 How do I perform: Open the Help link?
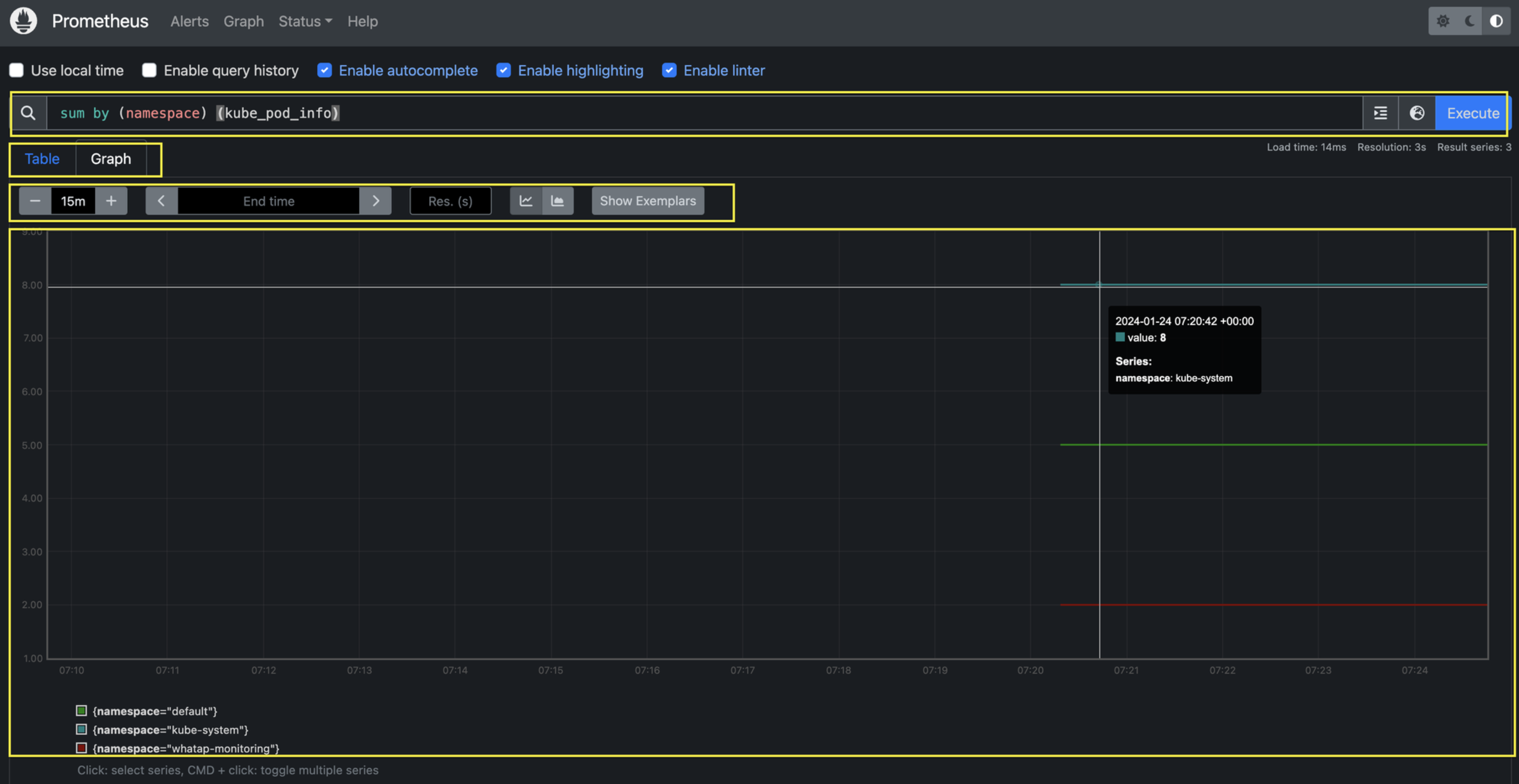(x=362, y=21)
